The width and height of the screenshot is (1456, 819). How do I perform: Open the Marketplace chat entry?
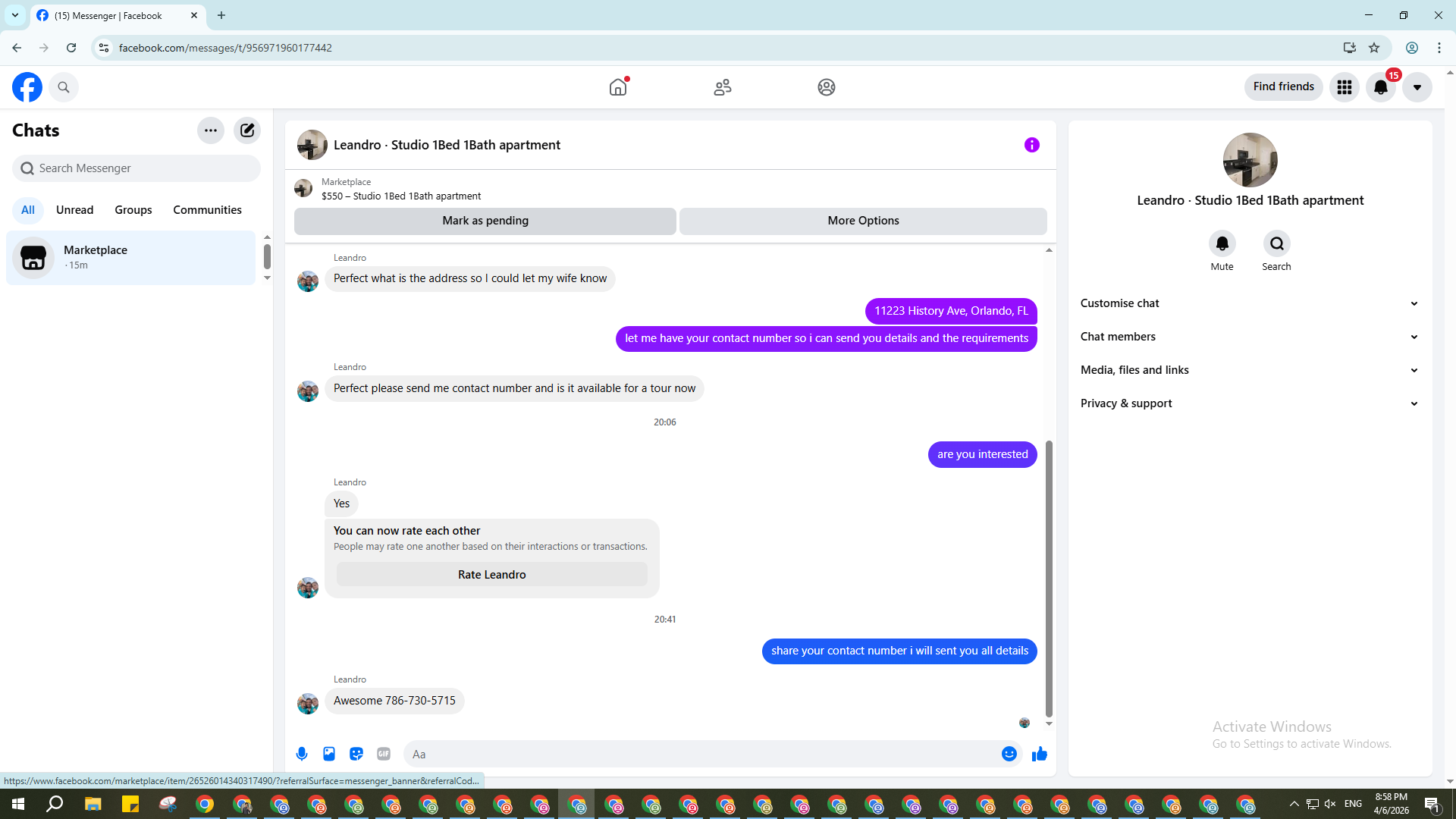131,258
